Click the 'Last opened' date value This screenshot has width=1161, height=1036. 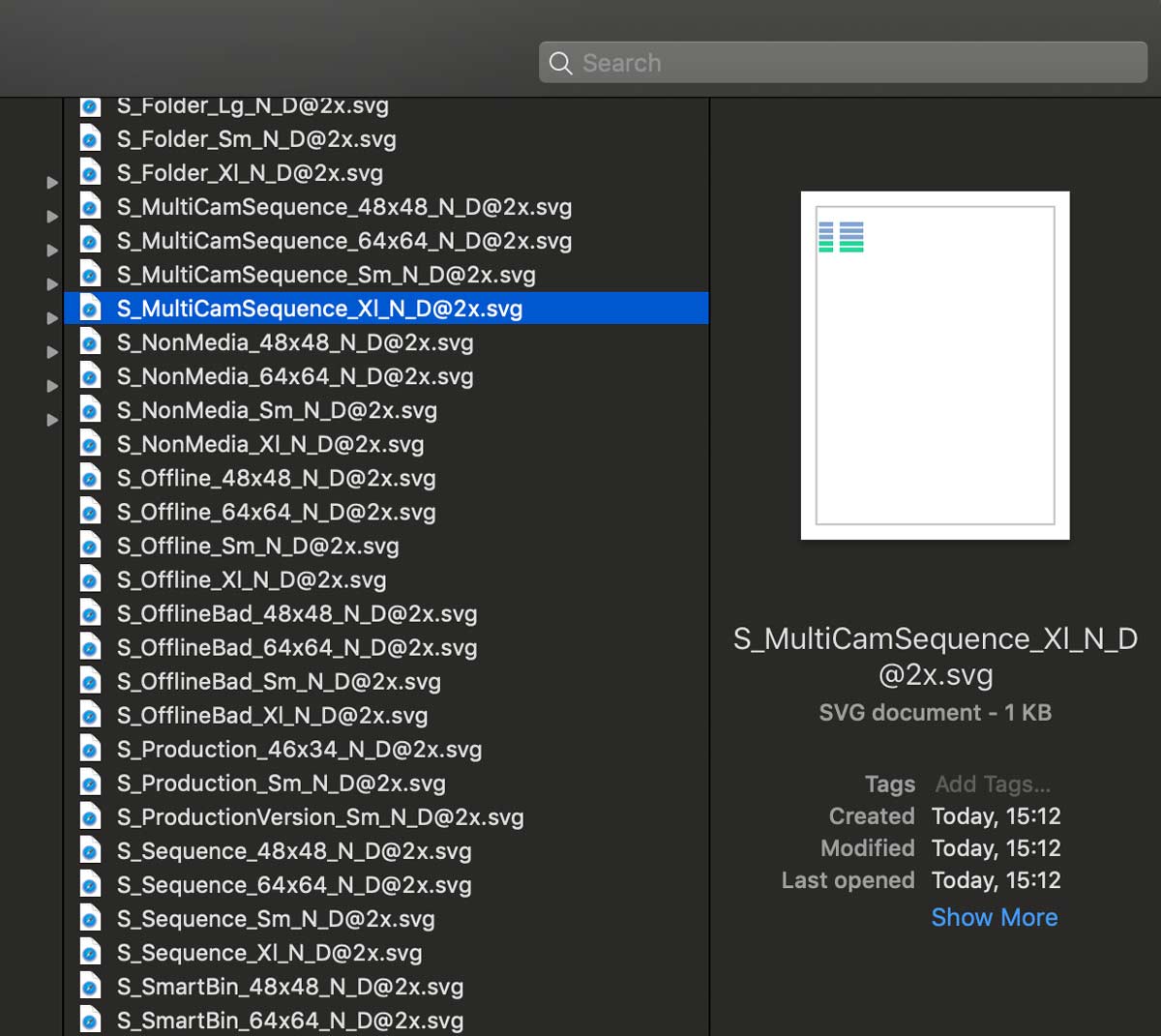coord(997,880)
